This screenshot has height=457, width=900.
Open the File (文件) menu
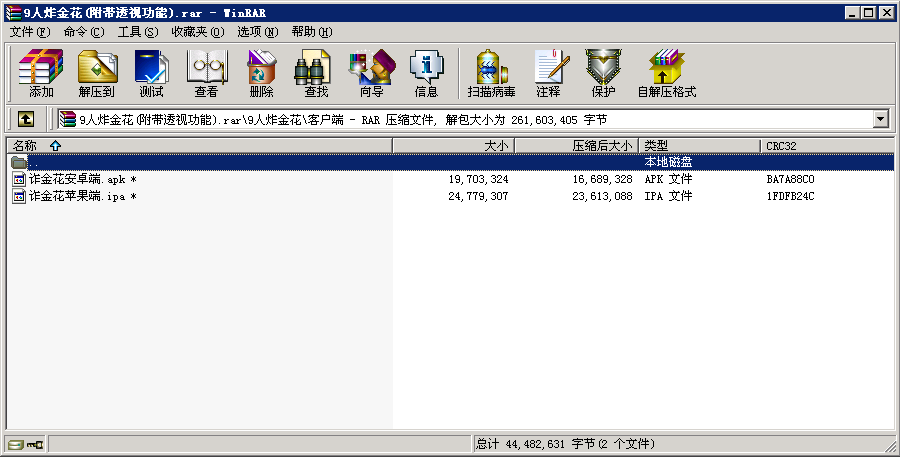point(30,31)
